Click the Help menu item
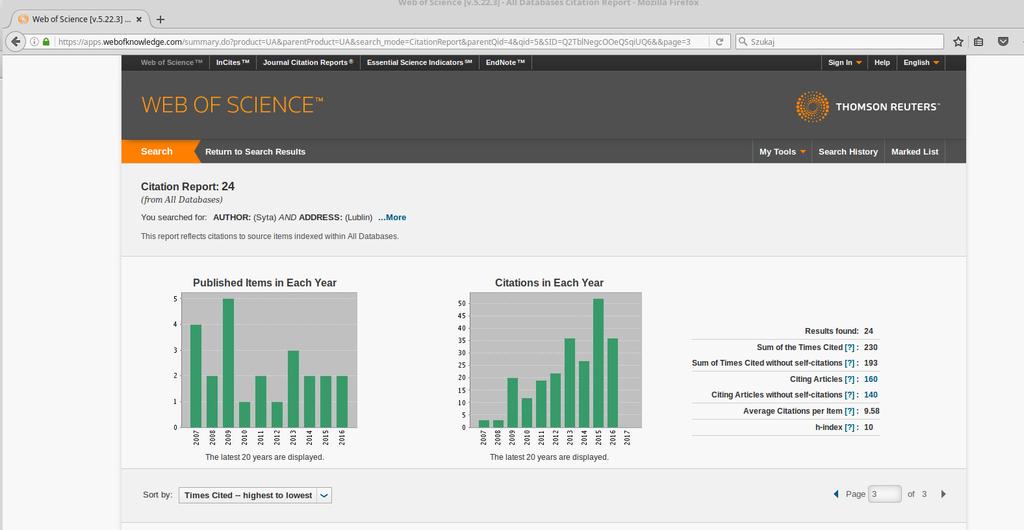Screen dimensions: 1024x530 click(x=882, y=63)
